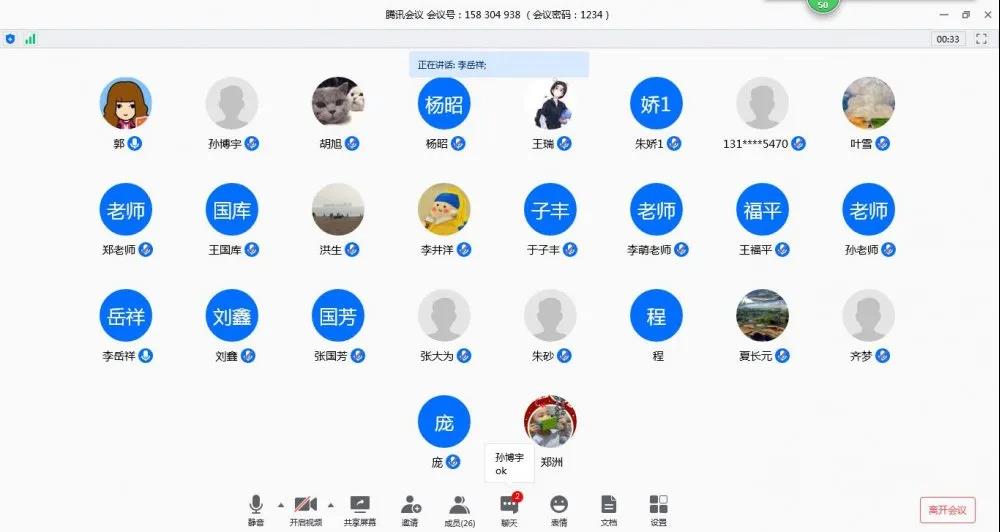Image resolution: width=1000 pixels, height=532 pixels.
Task: Click the mic indicator next to 孙博宇
Action: coord(252,144)
